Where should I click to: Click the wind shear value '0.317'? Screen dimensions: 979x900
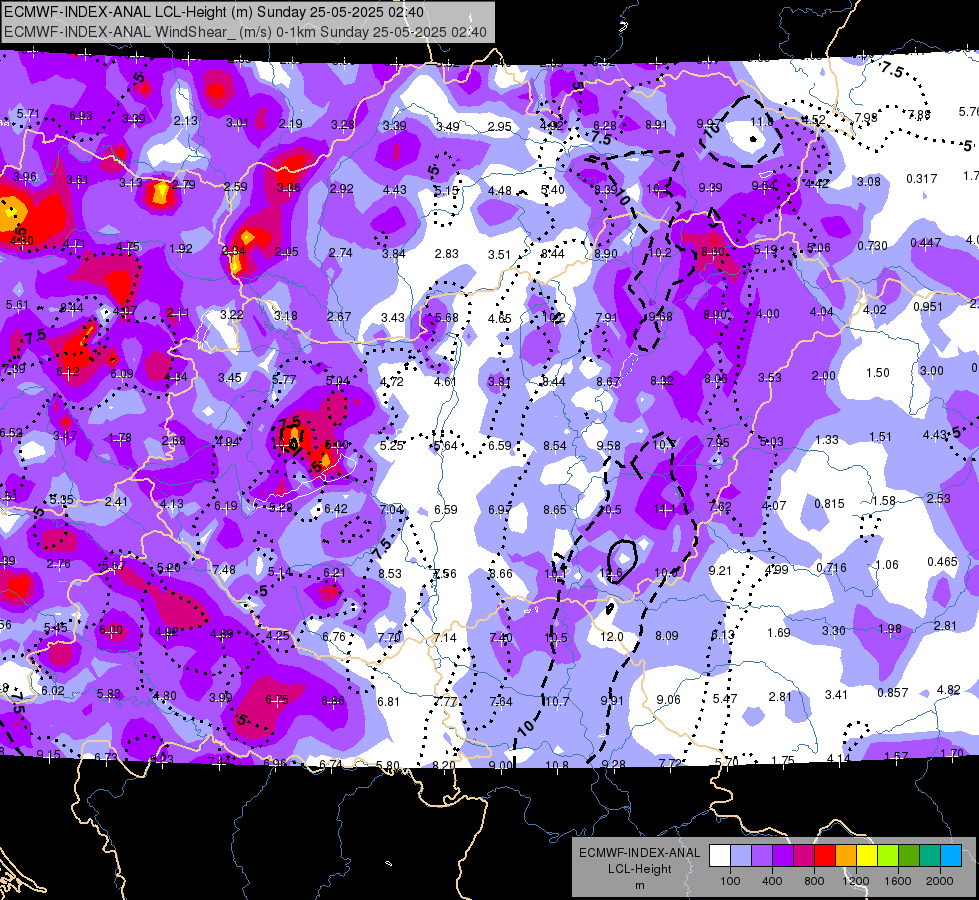(x=922, y=179)
